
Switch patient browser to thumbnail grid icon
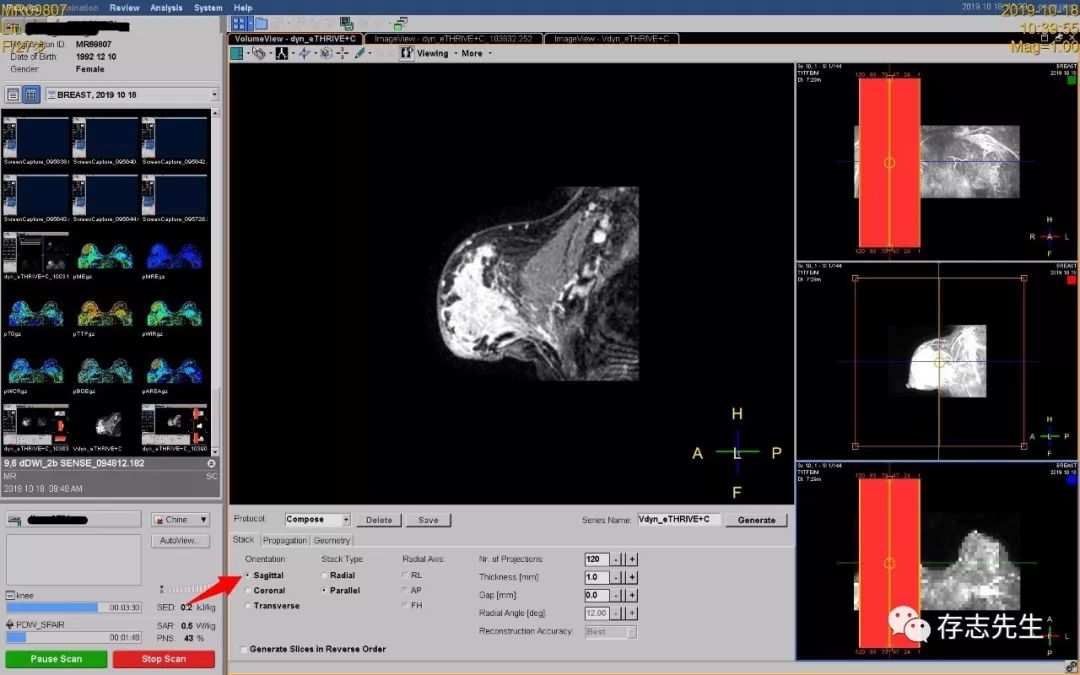coord(31,94)
